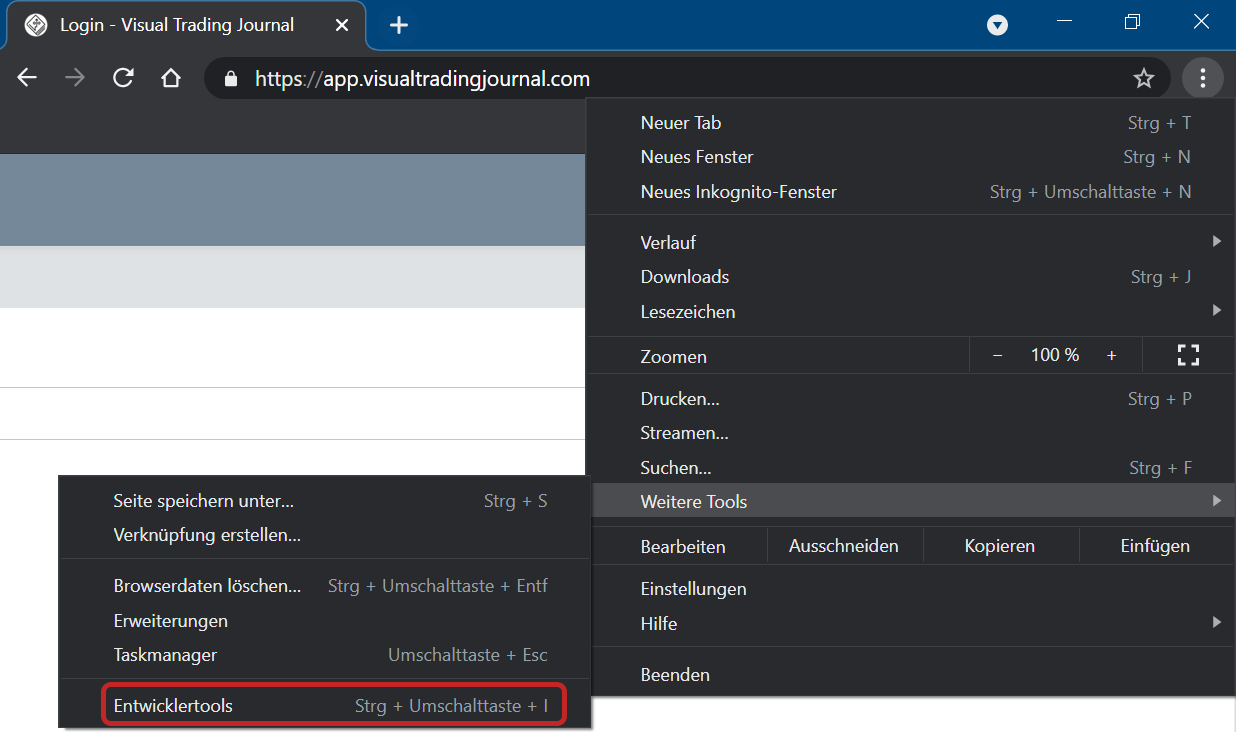Minimize the Chrome window

pos(1064,21)
